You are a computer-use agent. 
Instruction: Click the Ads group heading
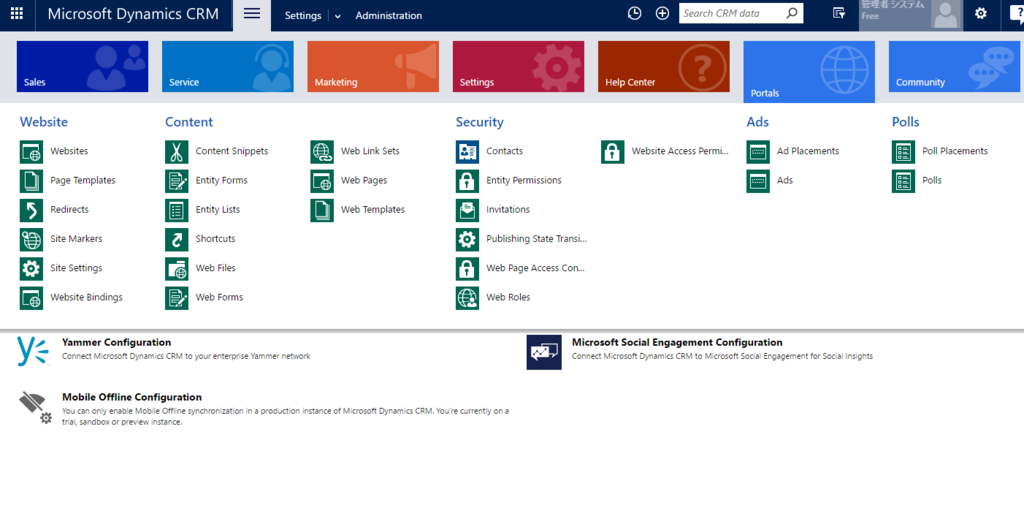pyautogui.click(x=758, y=122)
